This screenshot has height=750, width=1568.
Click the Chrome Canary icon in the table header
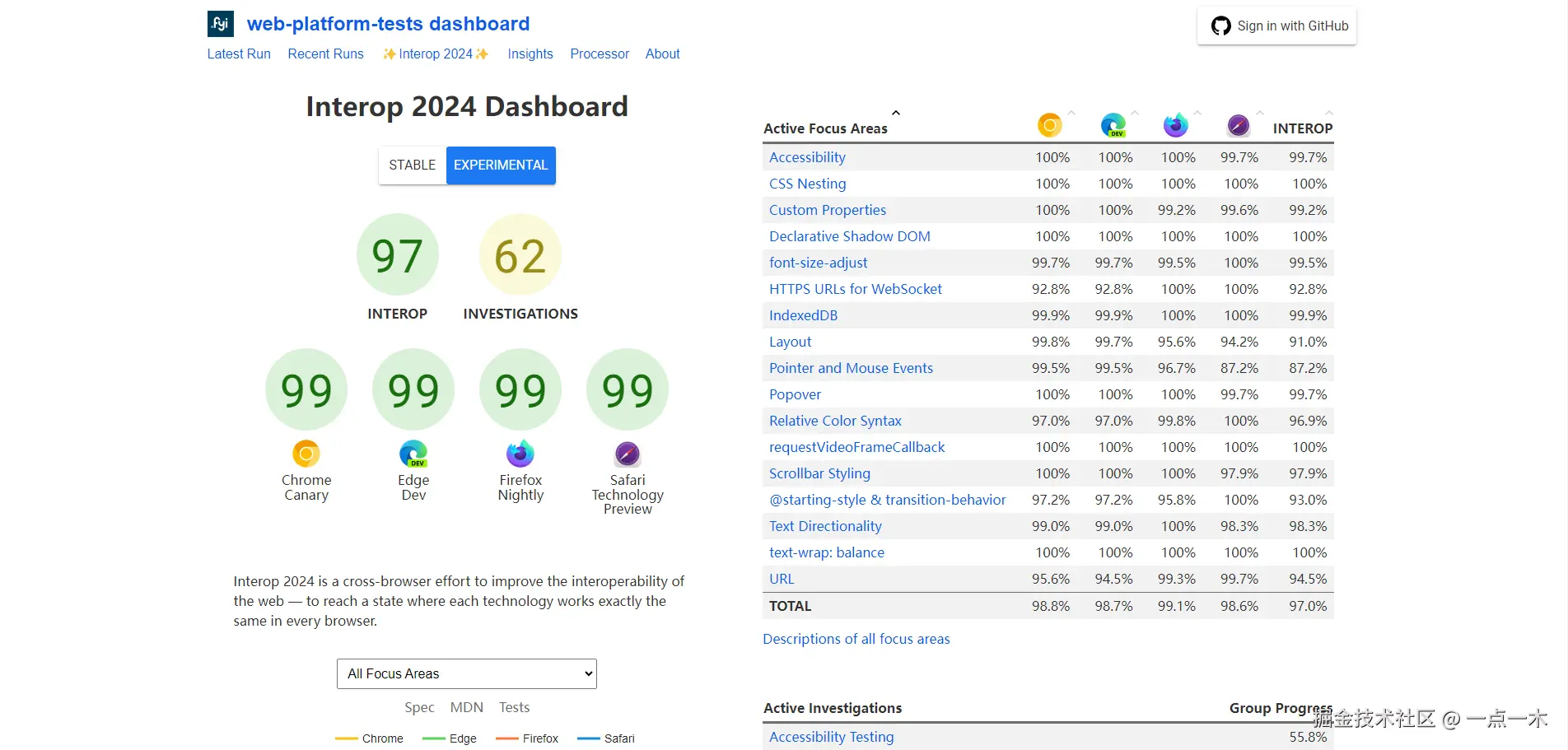(x=1050, y=125)
